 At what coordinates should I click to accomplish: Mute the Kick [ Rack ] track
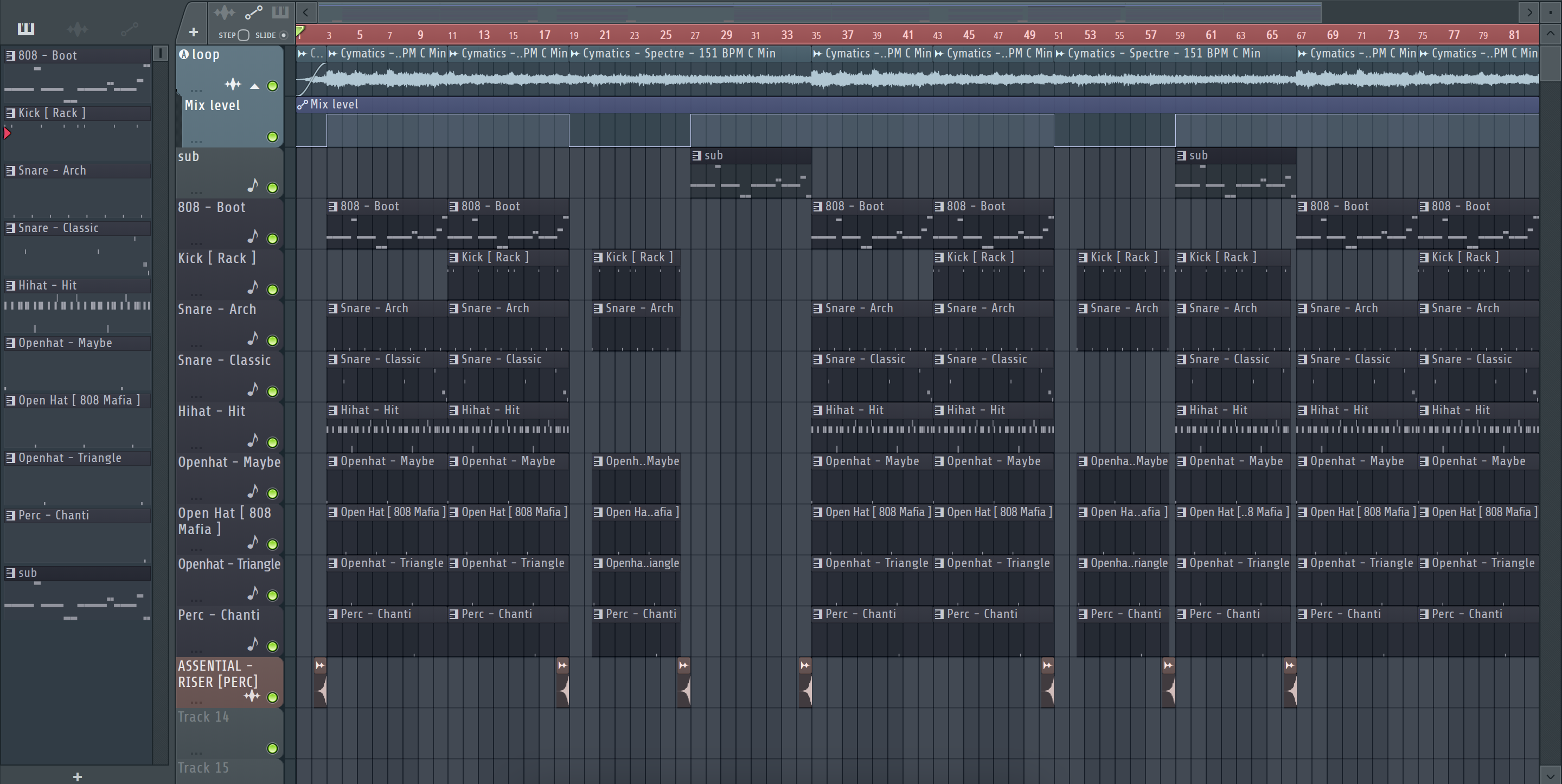273,290
